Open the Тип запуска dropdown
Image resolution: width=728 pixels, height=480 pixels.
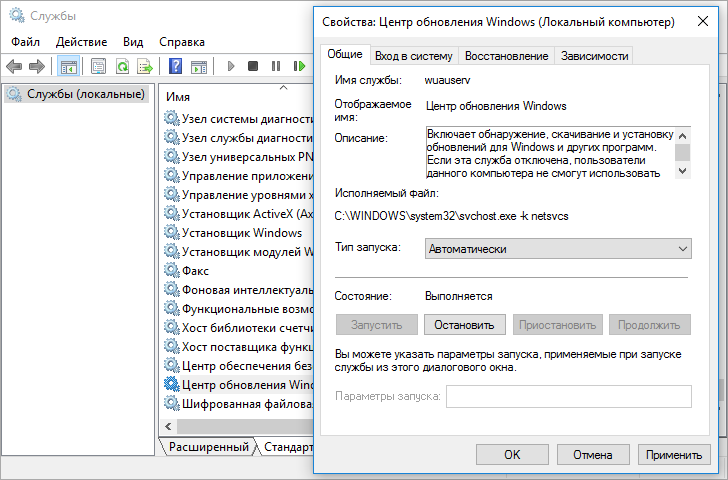coord(557,248)
